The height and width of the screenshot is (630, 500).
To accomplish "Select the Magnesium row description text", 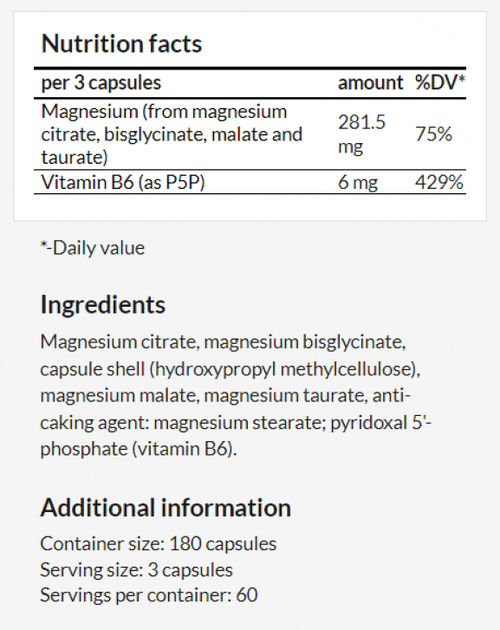I will 172,134.
